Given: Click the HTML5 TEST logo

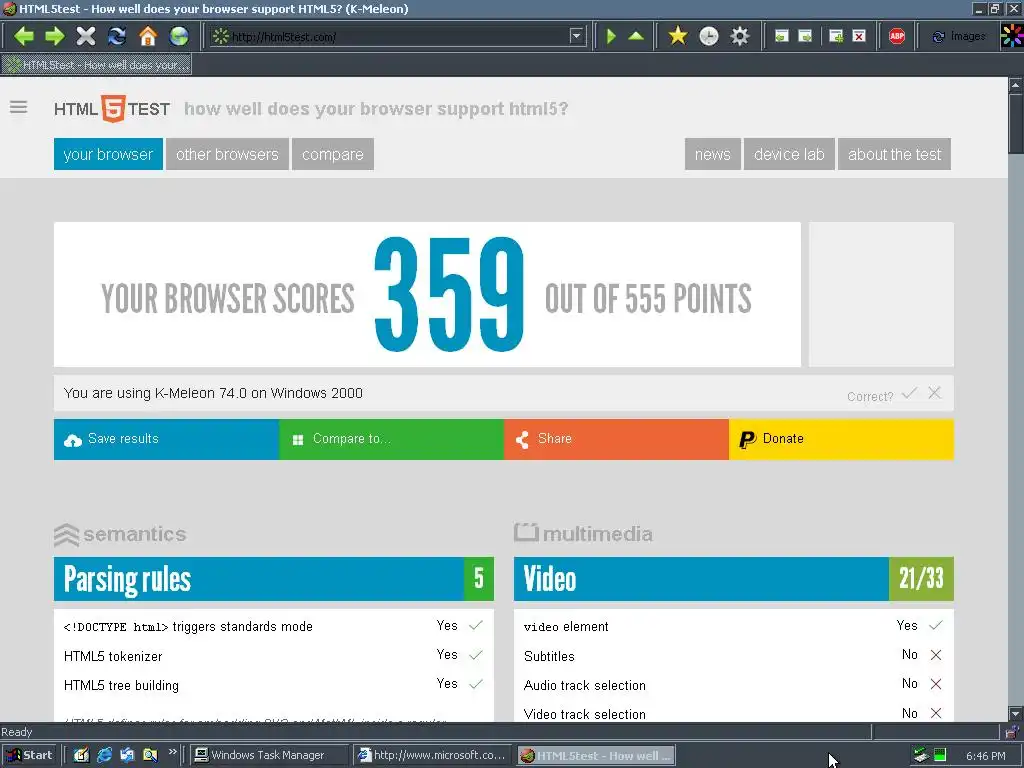Looking at the screenshot, I should coord(112,108).
